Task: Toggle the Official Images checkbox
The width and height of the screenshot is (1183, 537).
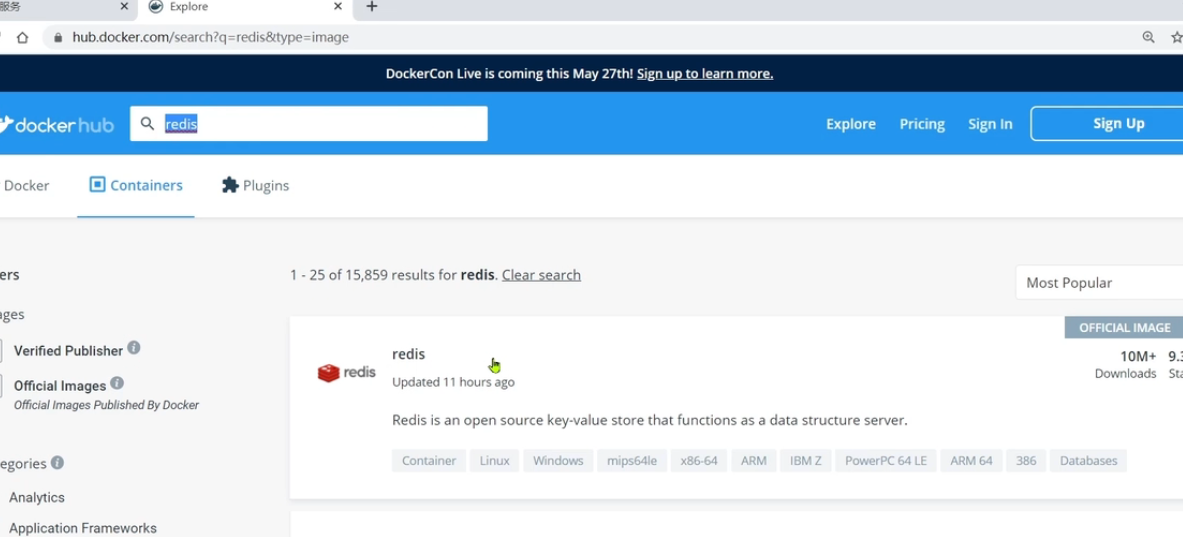Action: coord(0,386)
